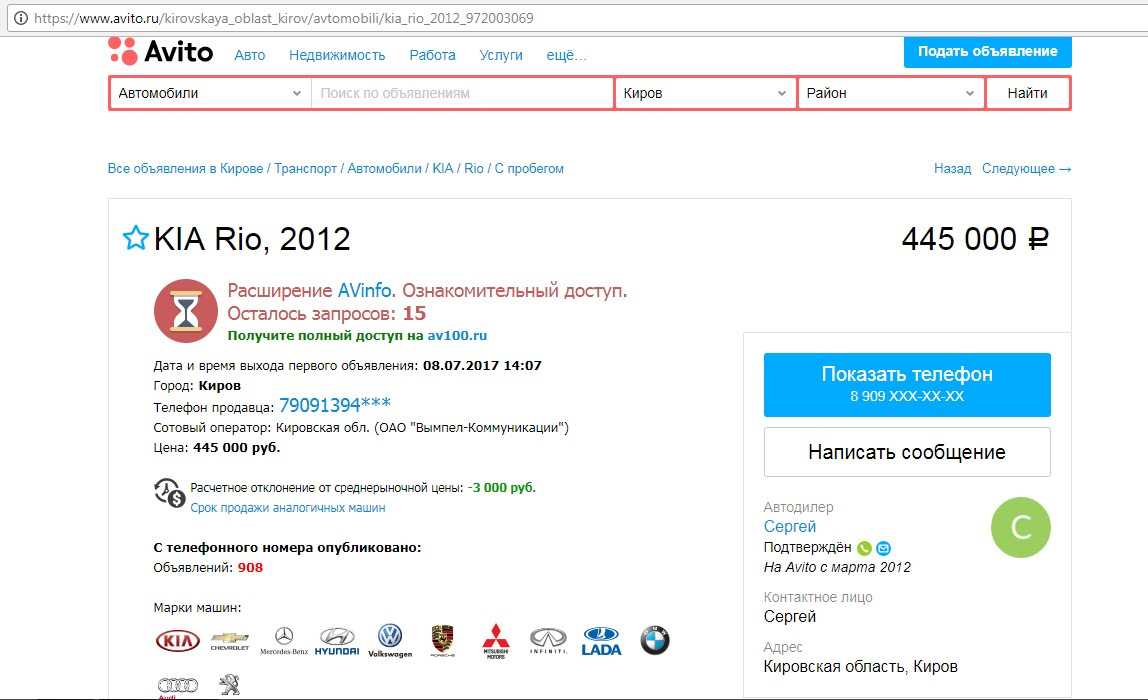Viewport: 1148px width, 700px height.
Task: Click seller phone 79091394***
Action: [x=335, y=405]
